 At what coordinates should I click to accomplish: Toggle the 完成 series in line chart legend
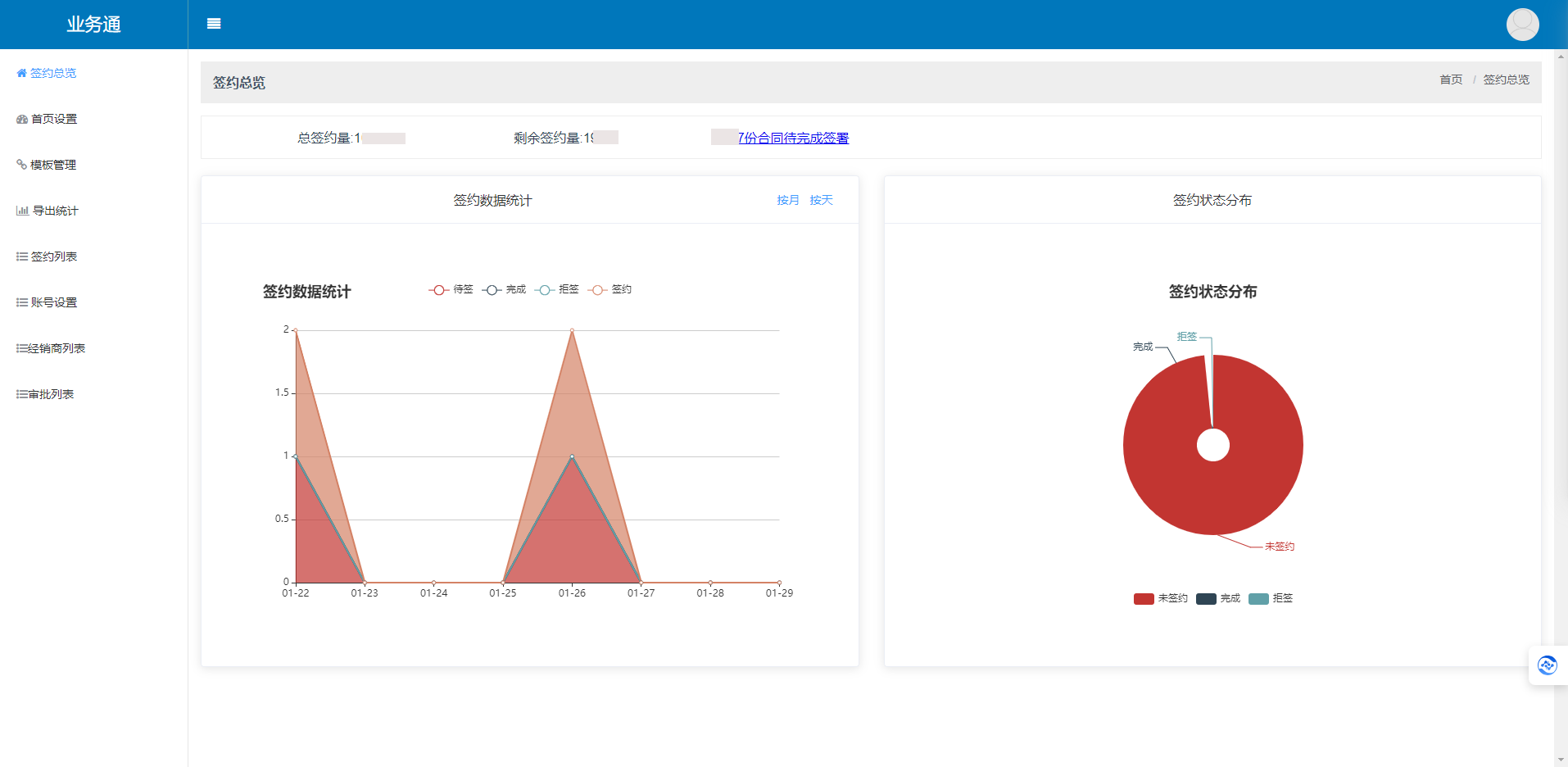504,289
